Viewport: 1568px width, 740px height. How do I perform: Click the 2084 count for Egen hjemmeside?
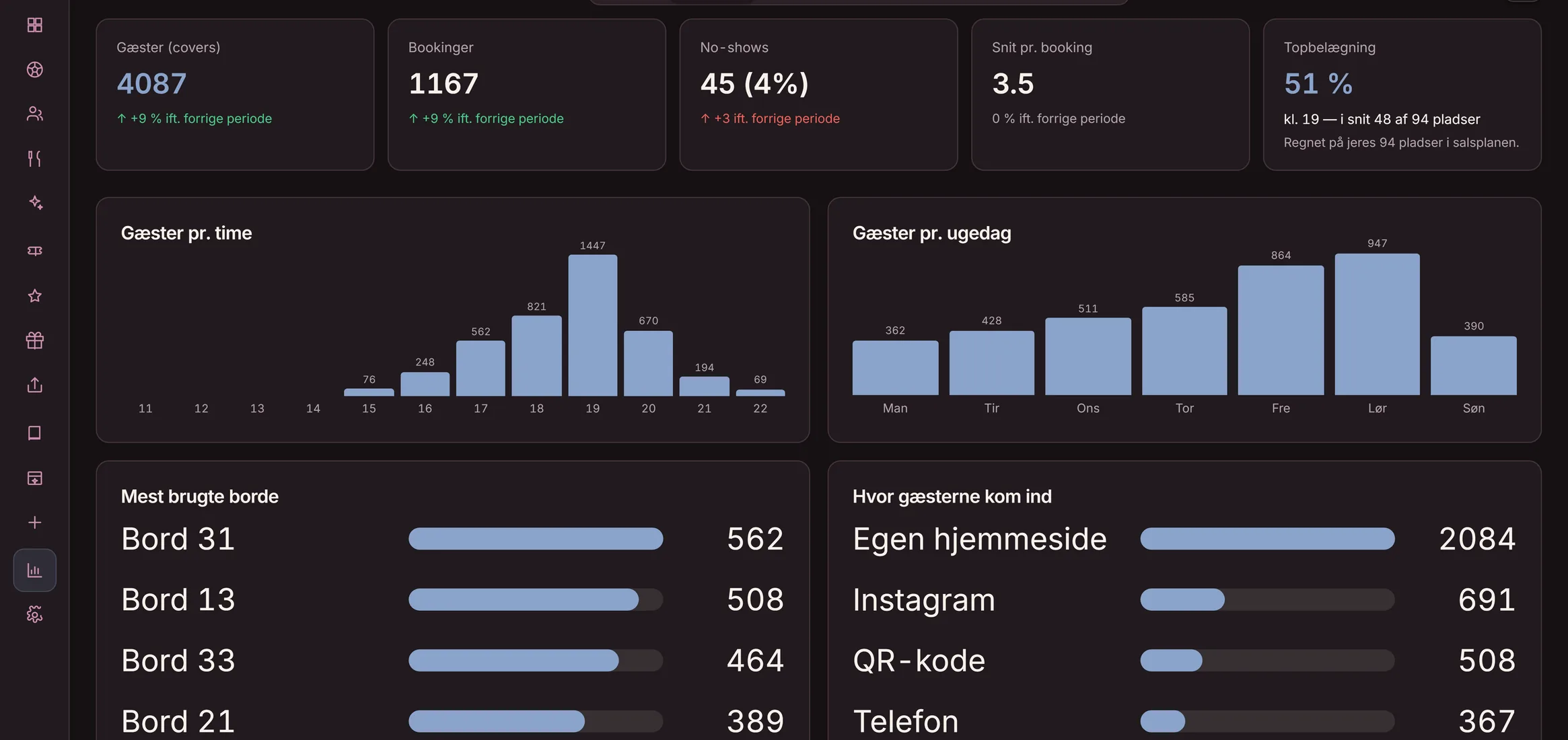[1477, 539]
